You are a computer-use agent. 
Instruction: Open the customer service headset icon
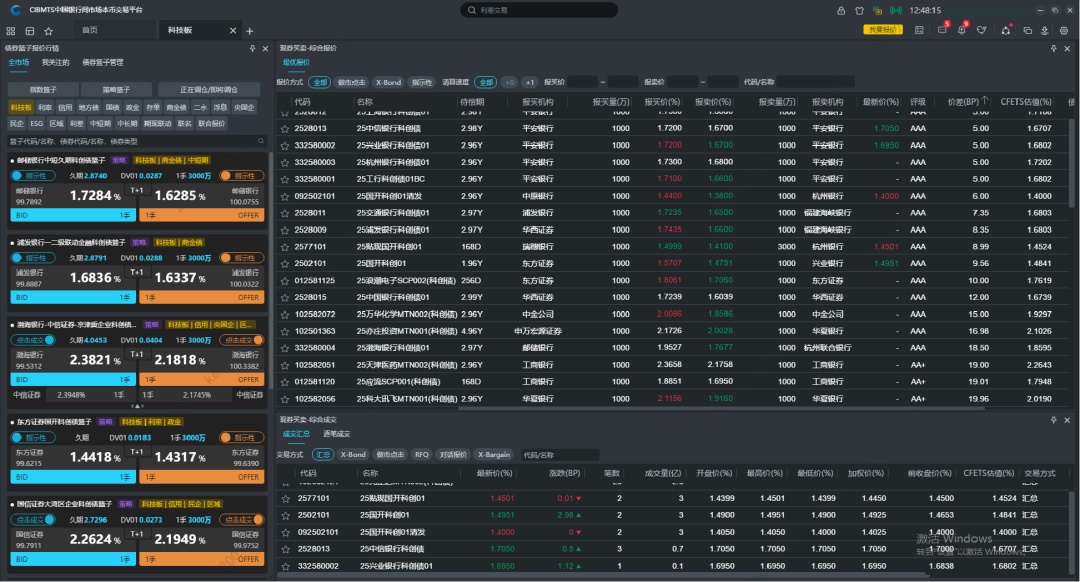click(1006, 30)
